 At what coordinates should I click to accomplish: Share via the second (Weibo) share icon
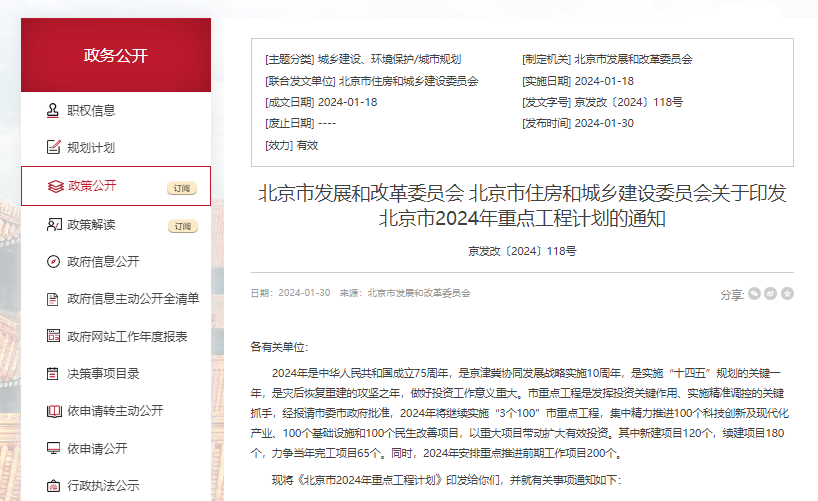pos(771,294)
